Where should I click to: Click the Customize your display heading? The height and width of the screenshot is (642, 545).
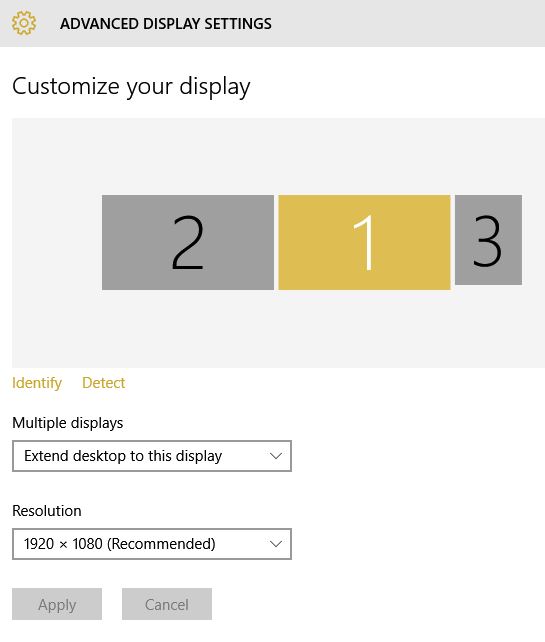[131, 87]
